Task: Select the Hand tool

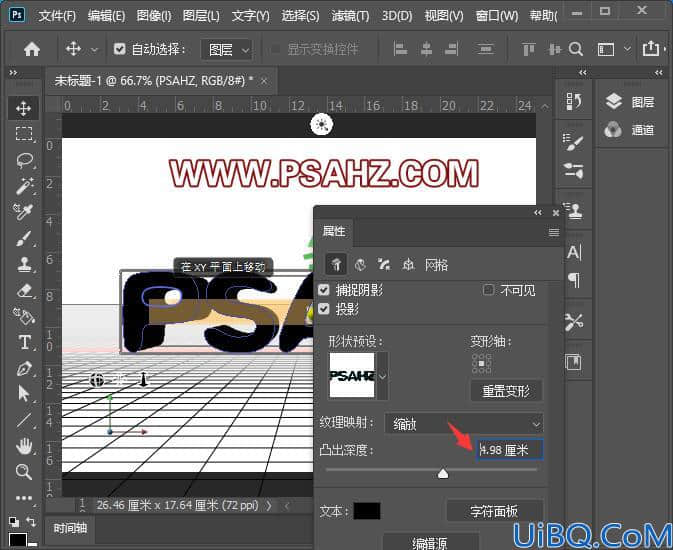Action: pos(24,446)
